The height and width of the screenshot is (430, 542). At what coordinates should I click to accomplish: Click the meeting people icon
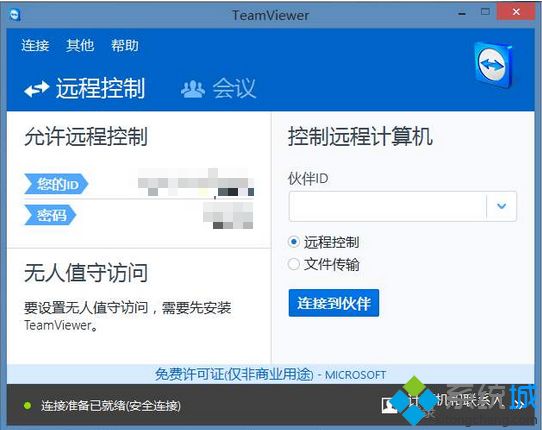[x=193, y=89]
